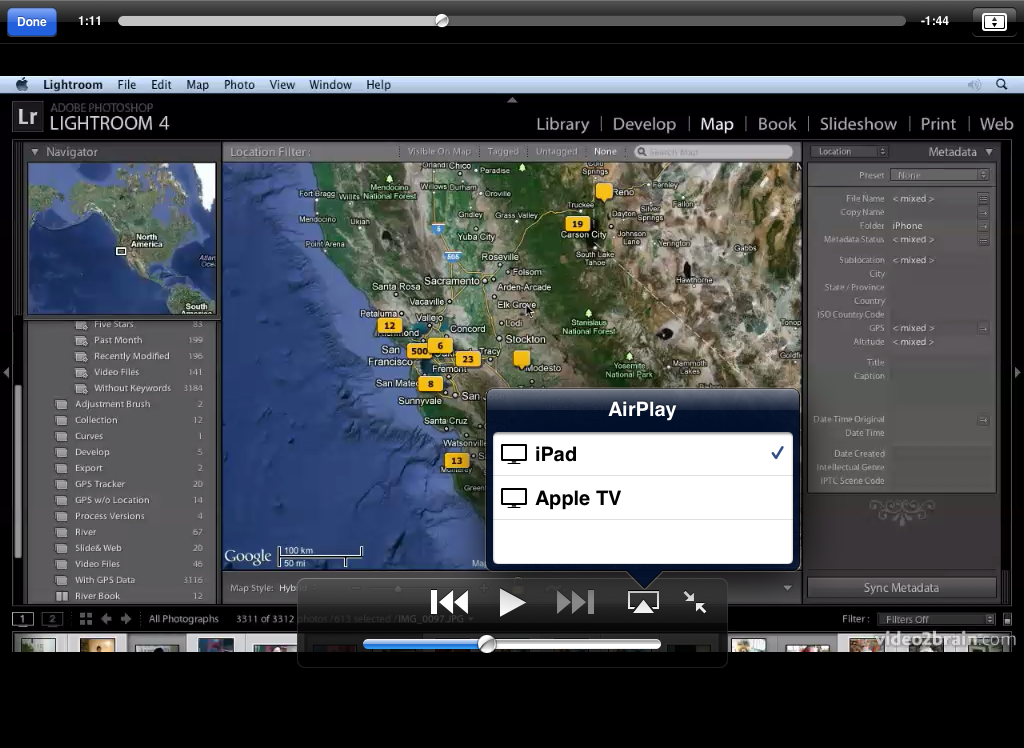
Task: Skip to next track button
Action: 575,602
